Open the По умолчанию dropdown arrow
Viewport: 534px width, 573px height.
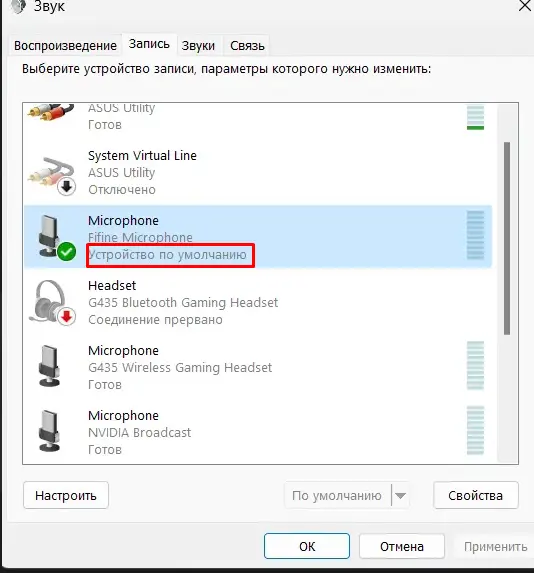(x=401, y=496)
